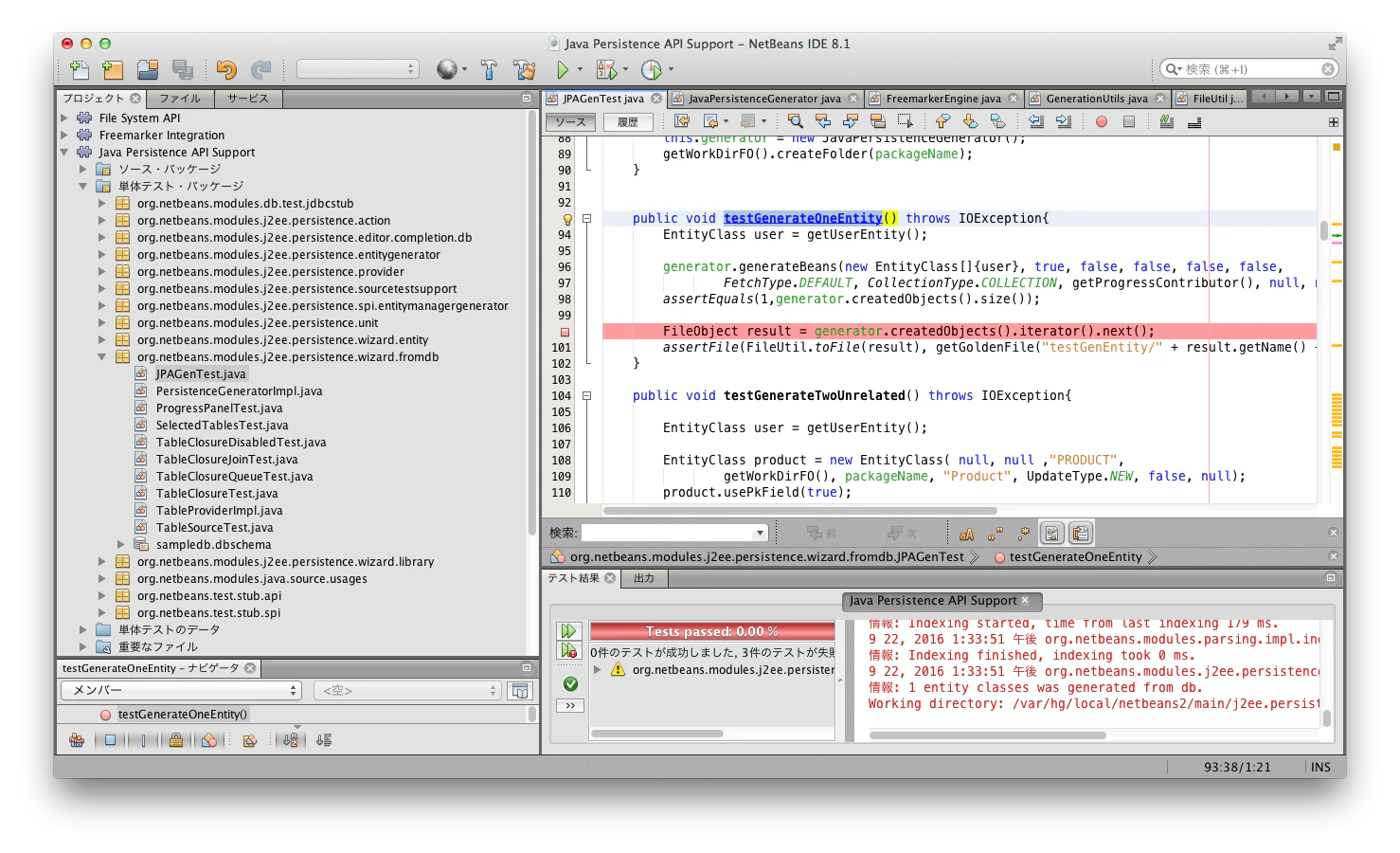Open the JavaPersistenceGenerator.java editor tab
This screenshot has width=1400, height=853.
point(764,99)
